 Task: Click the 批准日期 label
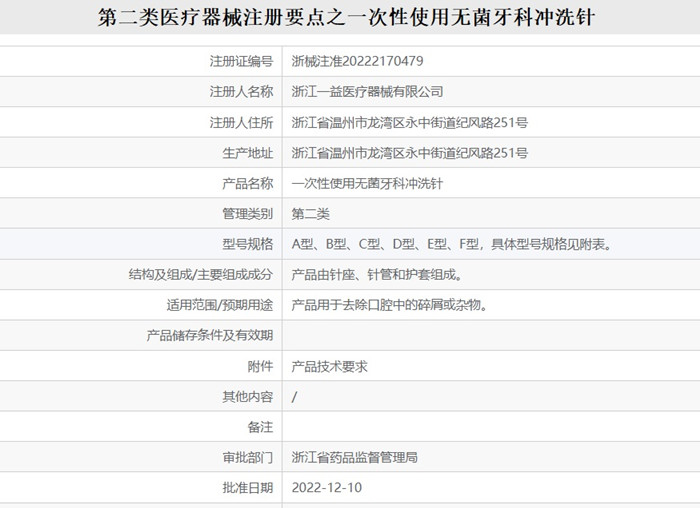coord(248,488)
